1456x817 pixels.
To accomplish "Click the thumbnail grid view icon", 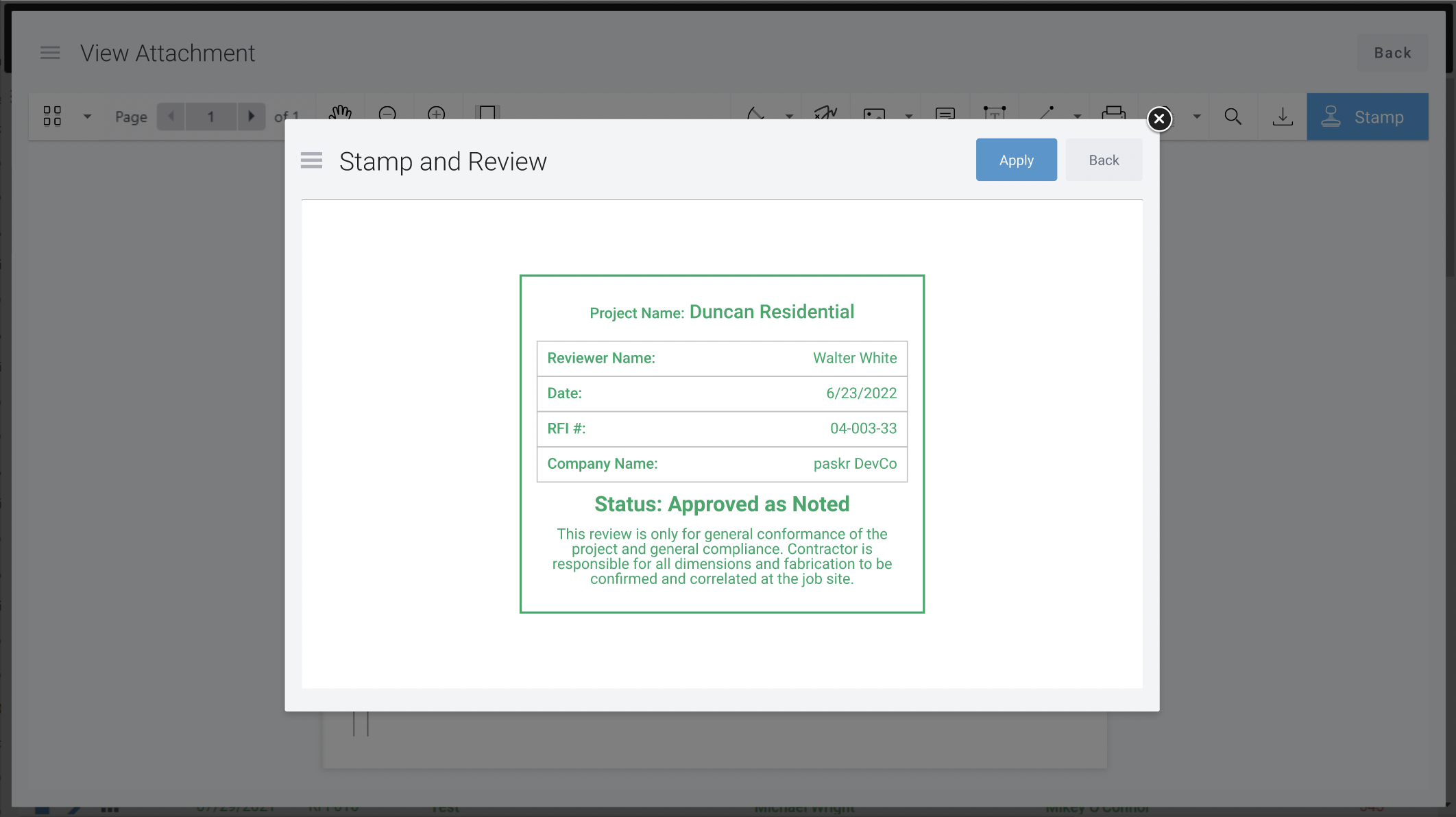I will click(x=52, y=116).
